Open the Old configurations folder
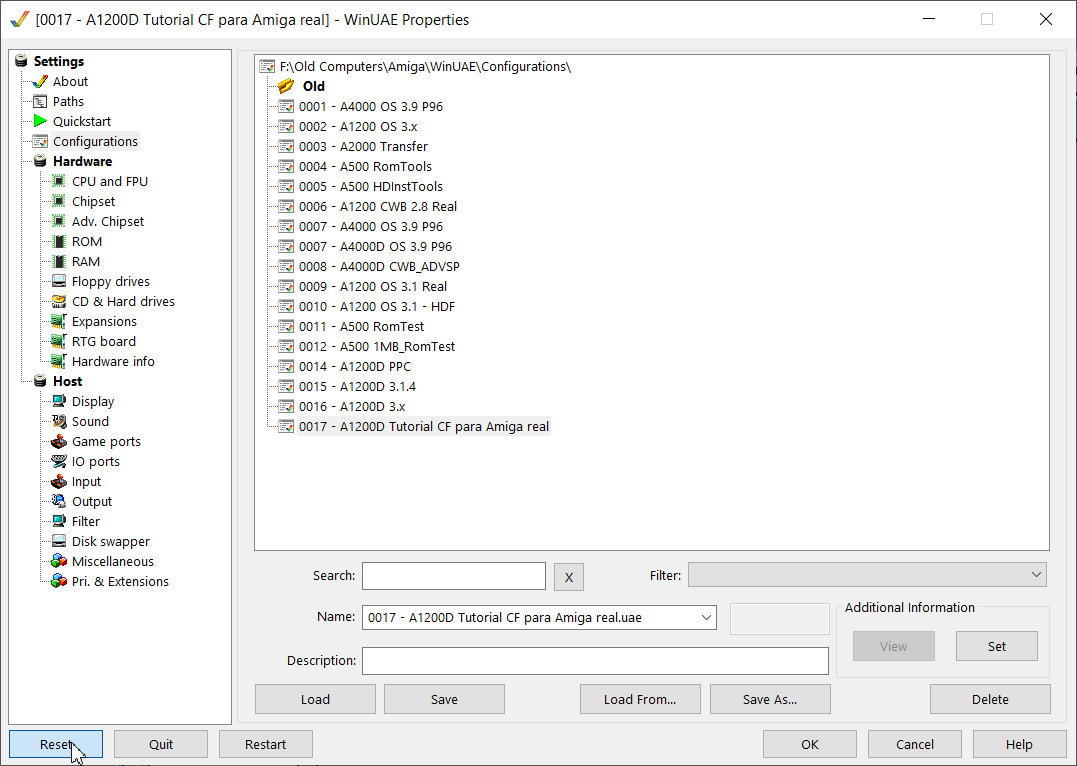Viewport: 1077px width, 766px height. tap(313, 87)
